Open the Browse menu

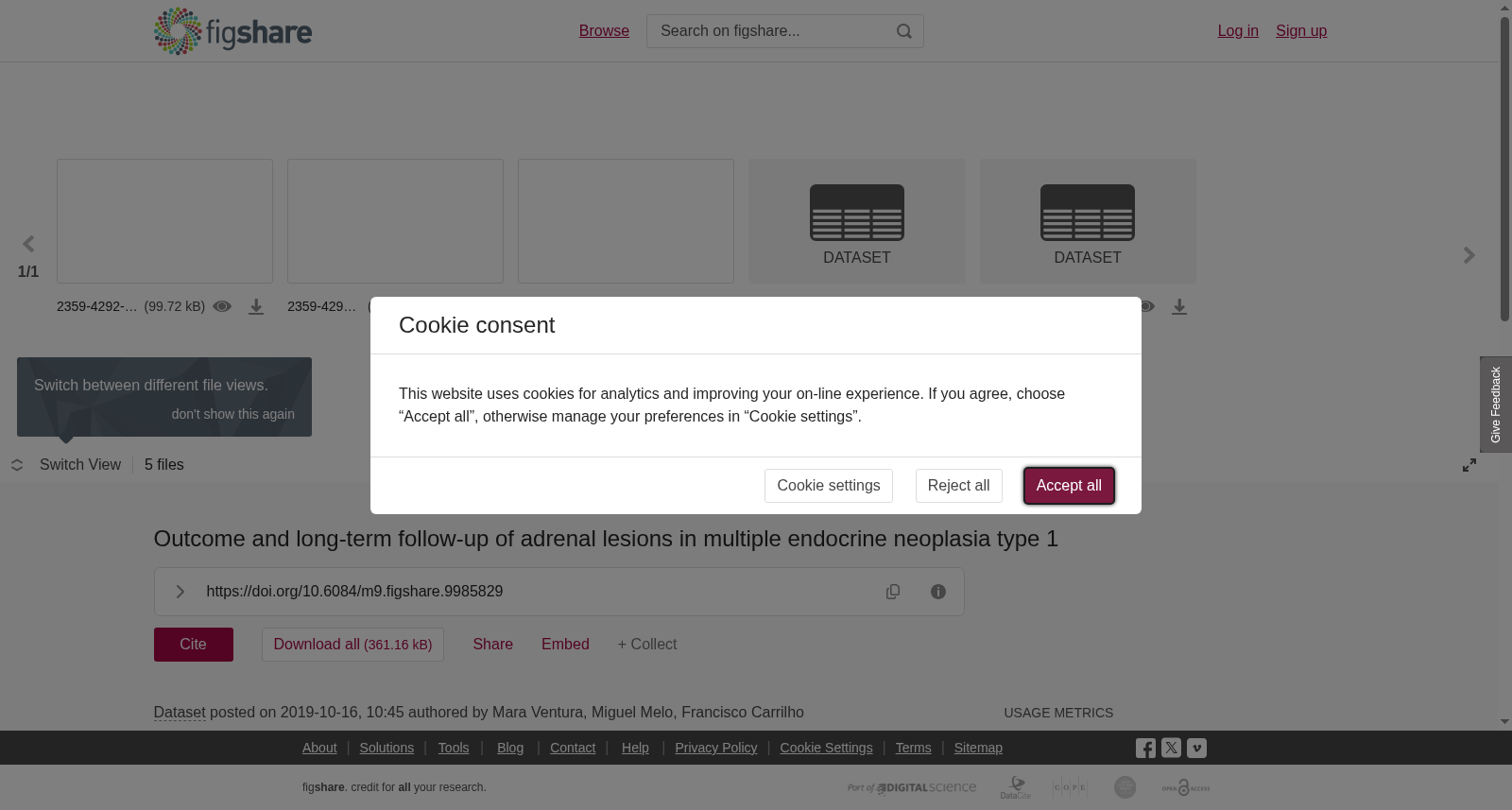(x=604, y=31)
